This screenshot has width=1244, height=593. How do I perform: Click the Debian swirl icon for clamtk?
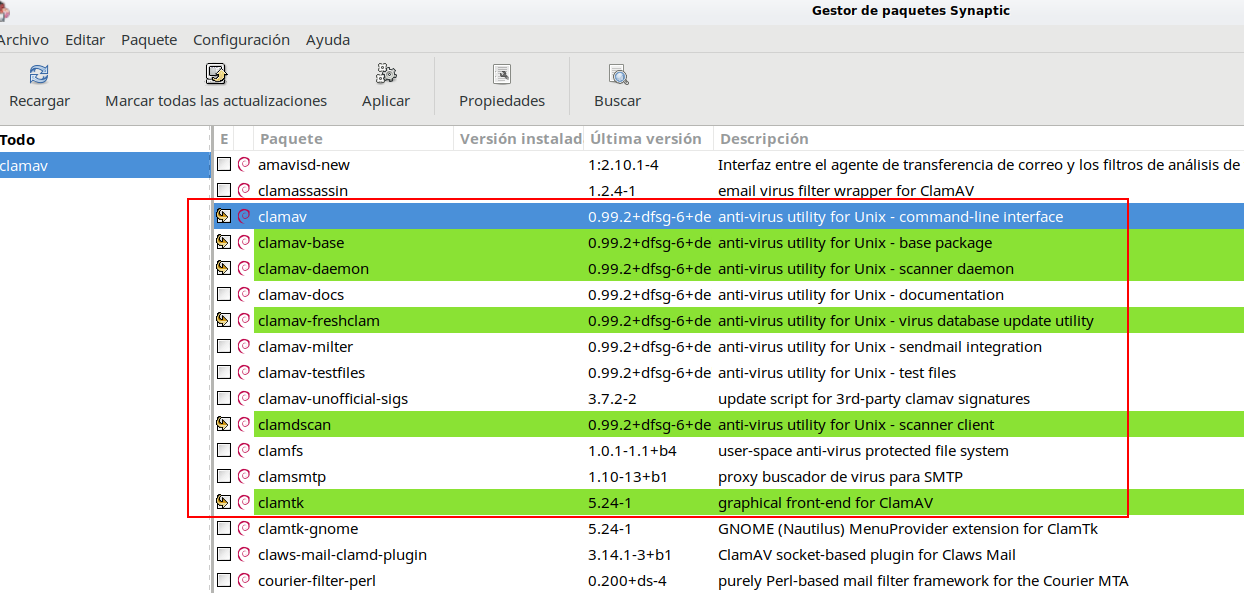coord(244,502)
